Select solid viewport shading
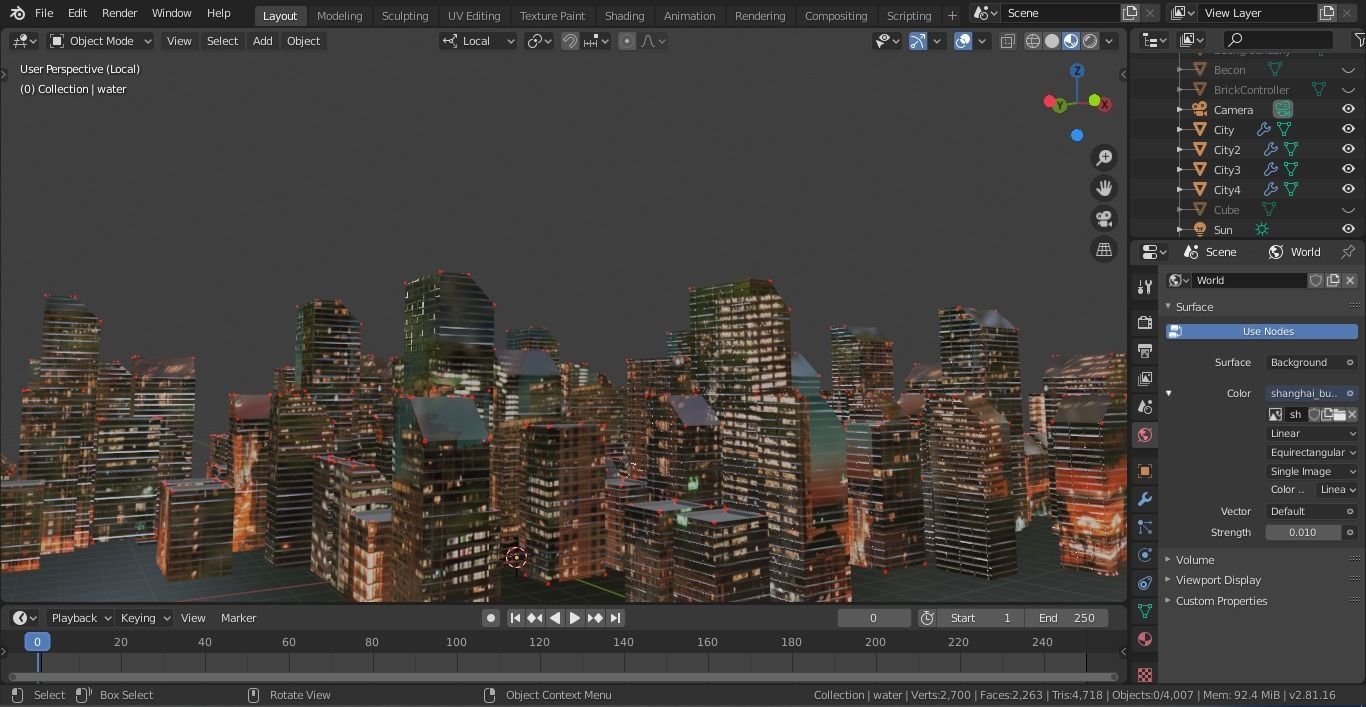 point(1052,41)
